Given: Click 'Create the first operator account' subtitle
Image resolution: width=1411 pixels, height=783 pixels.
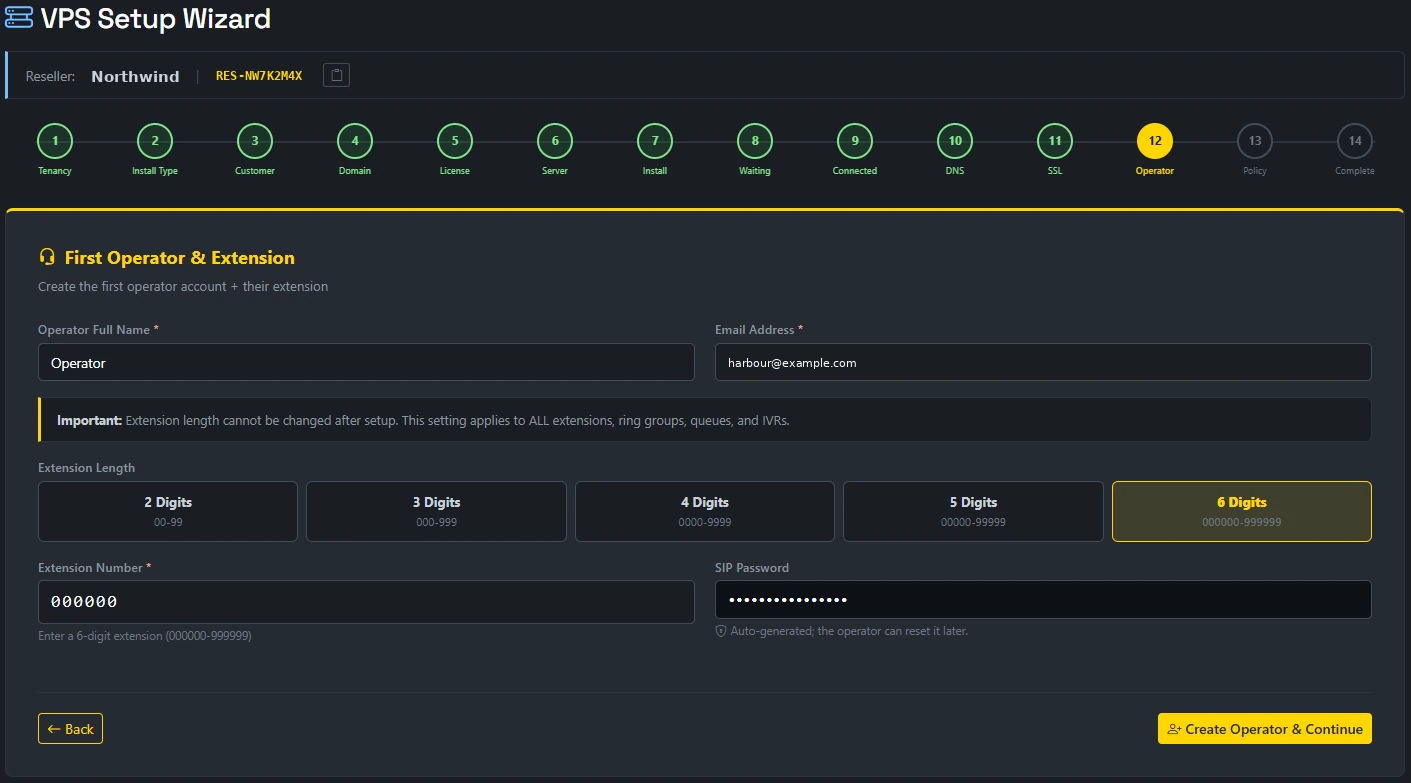Looking at the screenshot, I should pos(183,287).
